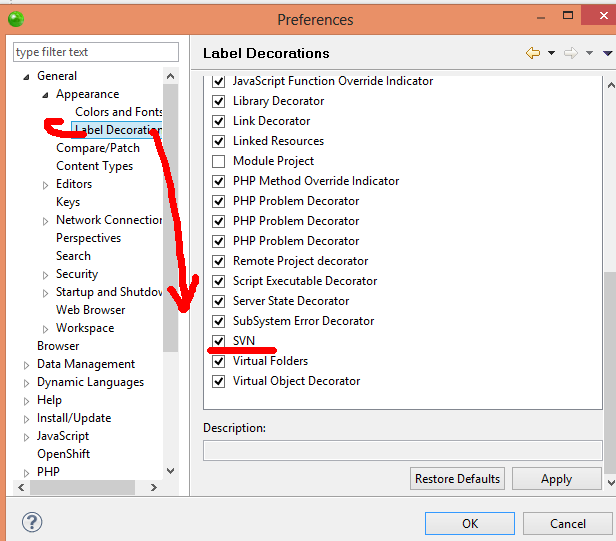The image size is (616, 541).
Task: Click the help question mark icon
Action: tap(31, 523)
